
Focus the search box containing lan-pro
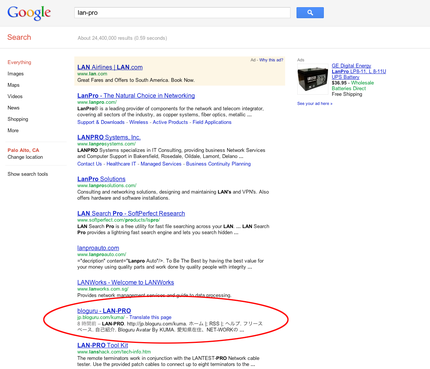click(x=182, y=13)
